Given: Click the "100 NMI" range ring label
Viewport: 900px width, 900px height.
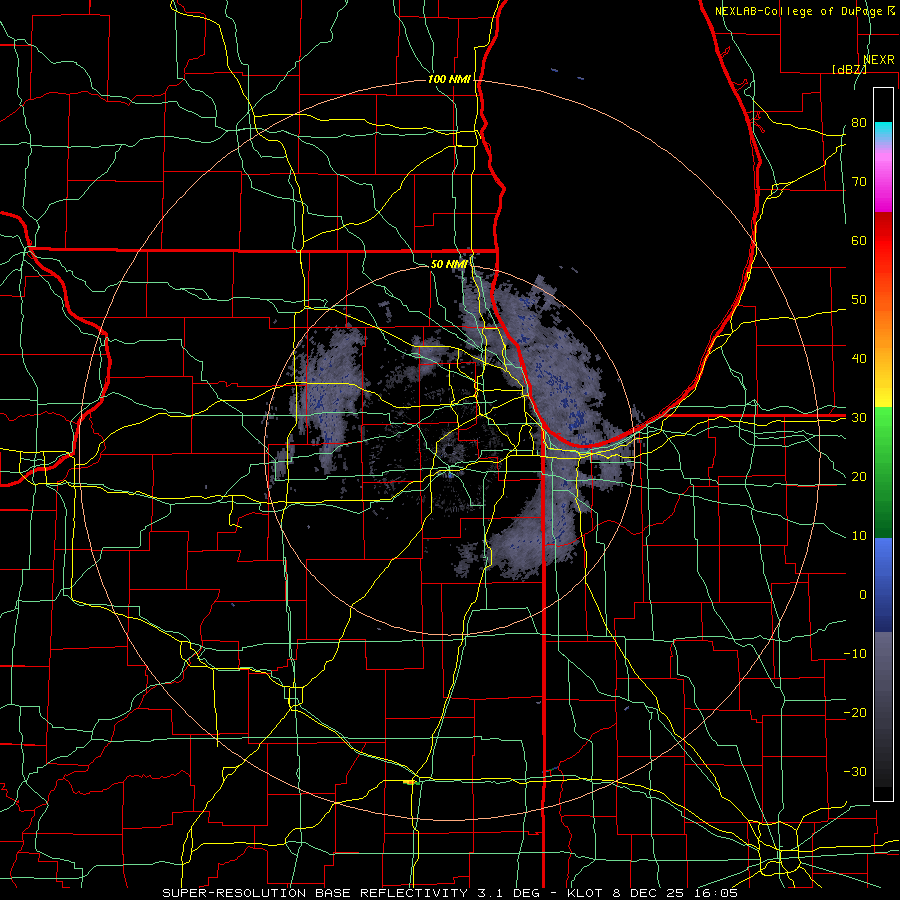Looking at the screenshot, I should click(x=449, y=79).
